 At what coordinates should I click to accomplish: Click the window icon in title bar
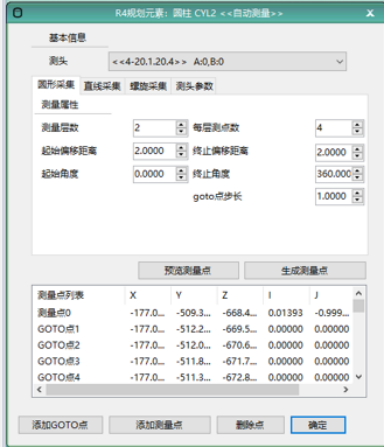pos(17,13)
